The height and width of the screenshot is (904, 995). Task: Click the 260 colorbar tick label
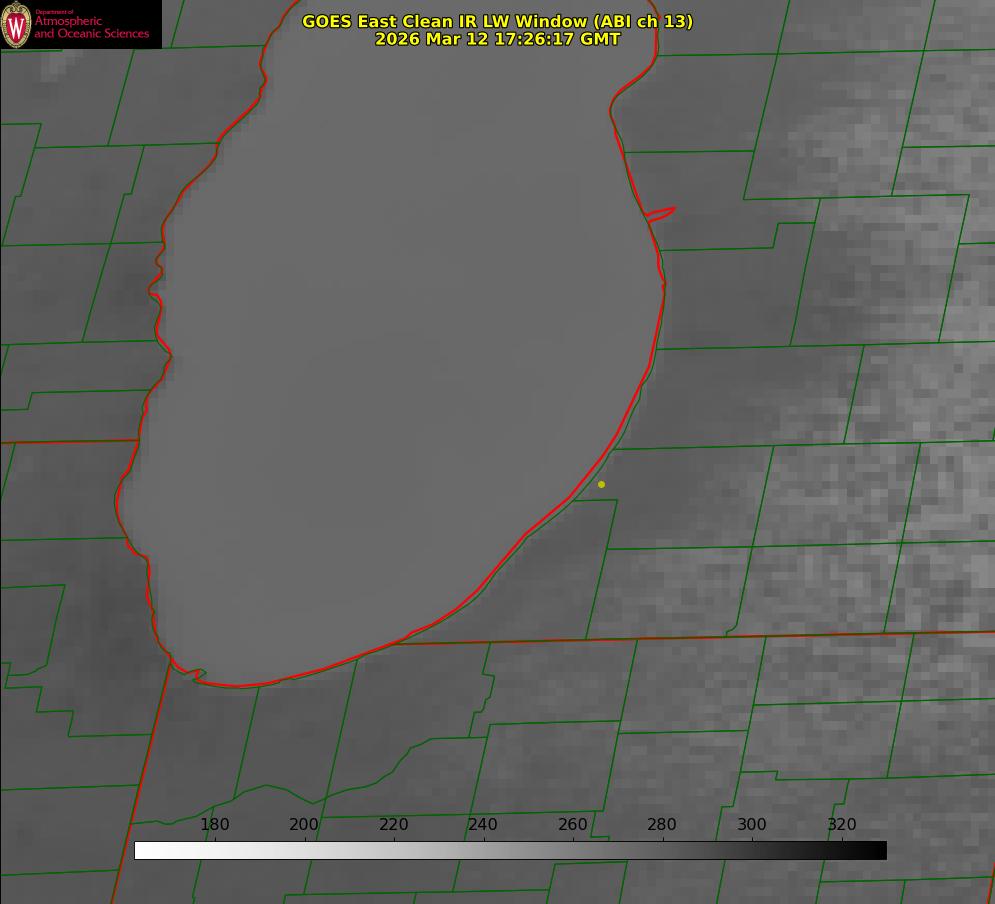click(x=573, y=825)
